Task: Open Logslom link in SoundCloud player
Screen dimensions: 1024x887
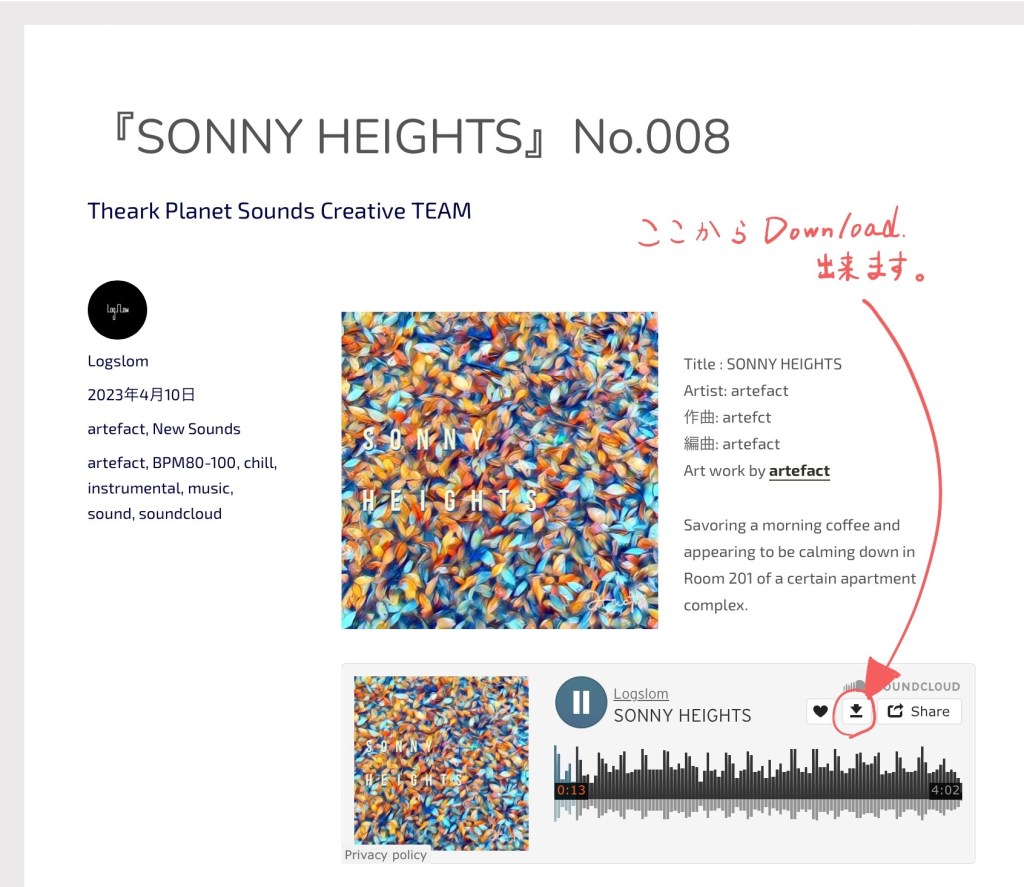Action: tap(641, 694)
